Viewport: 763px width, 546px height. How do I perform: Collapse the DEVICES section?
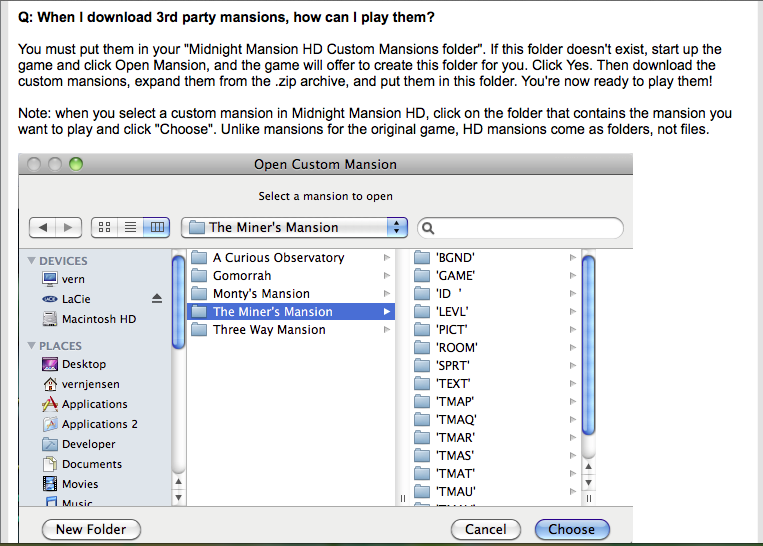point(32,261)
